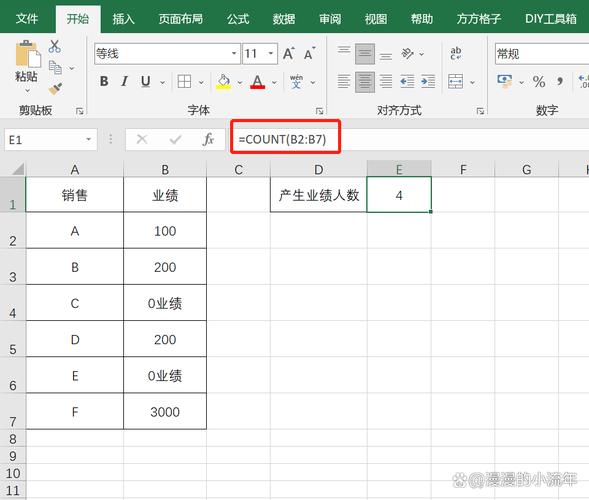Open the font size 11 dropdown

pyautogui.click(x=270, y=54)
